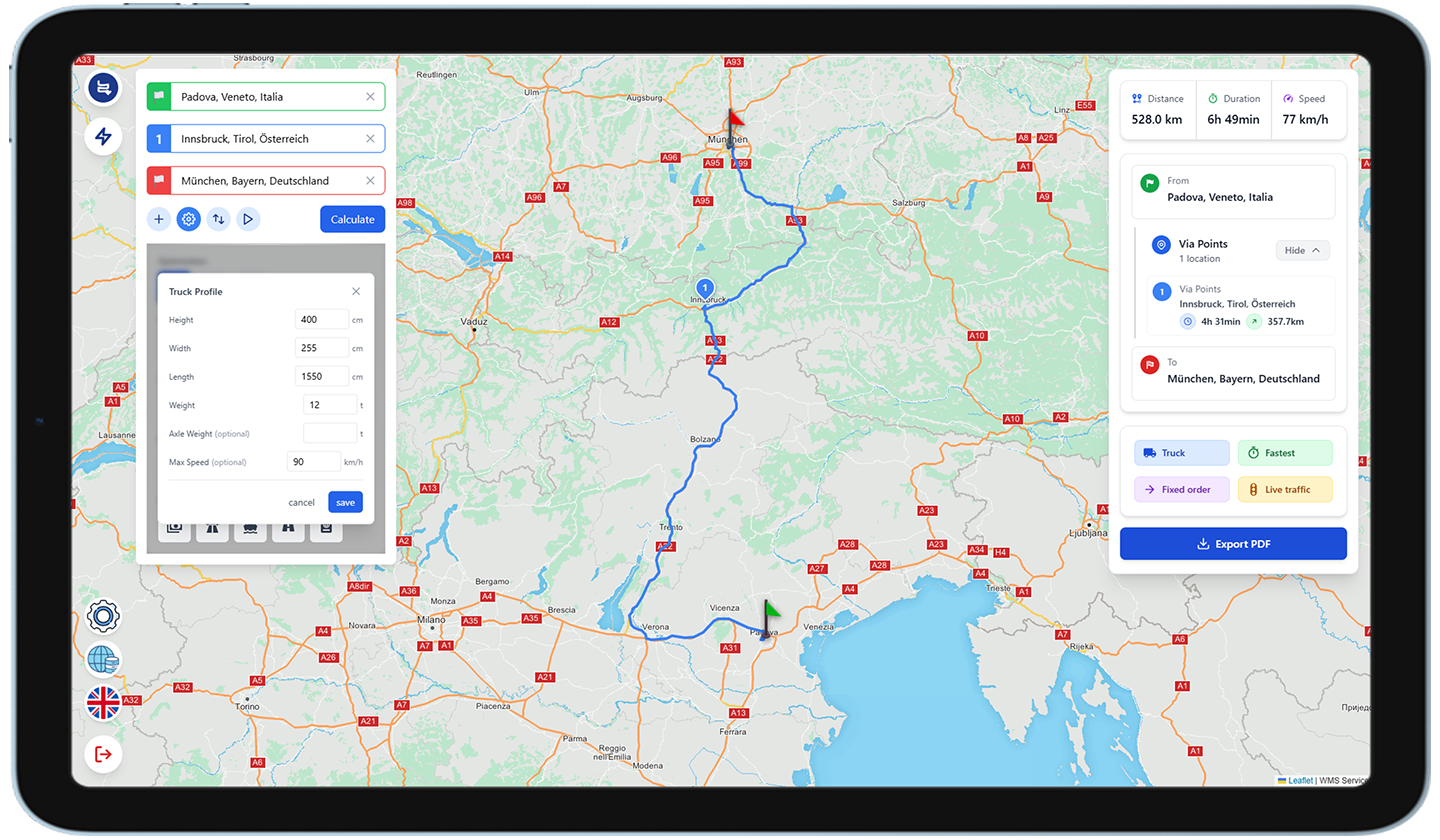This screenshot has height=840, width=1440.
Task: Click the lightning bolt quick-route icon
Action: point(103,137)
